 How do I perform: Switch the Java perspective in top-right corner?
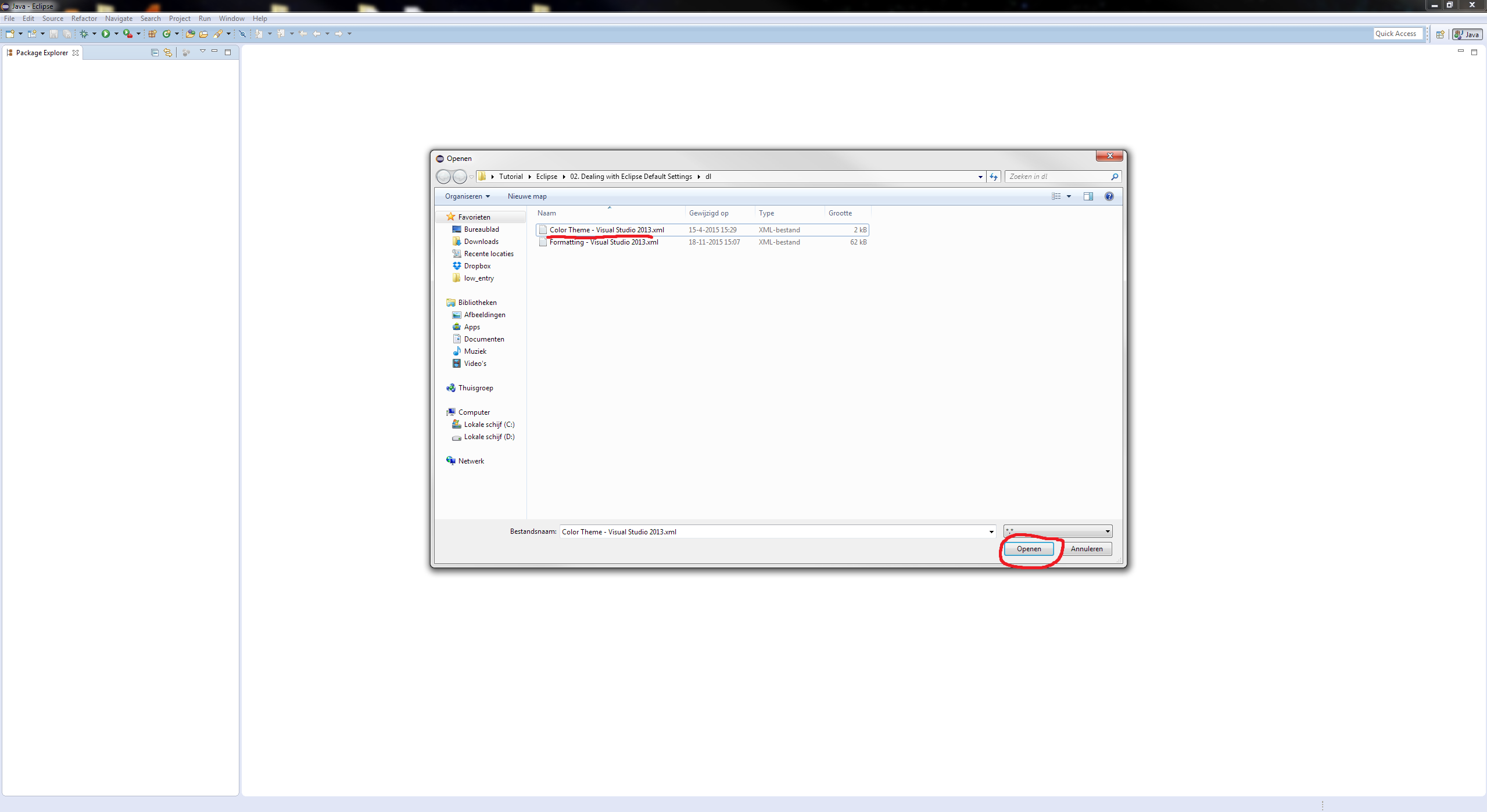(1467, 34)
